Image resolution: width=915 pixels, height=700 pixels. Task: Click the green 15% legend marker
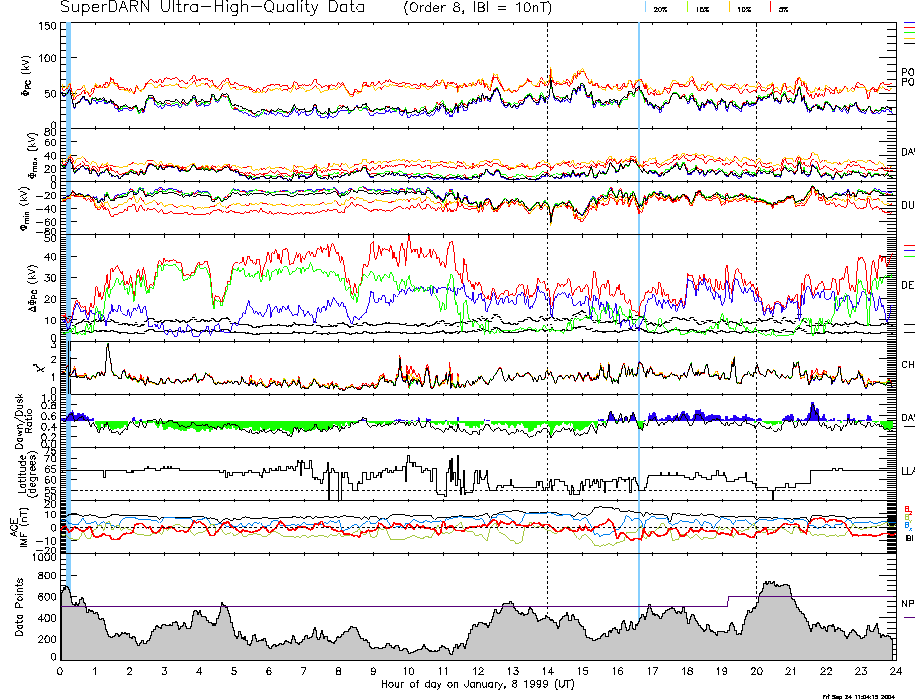pyautogui.click(x=688, y=8)
